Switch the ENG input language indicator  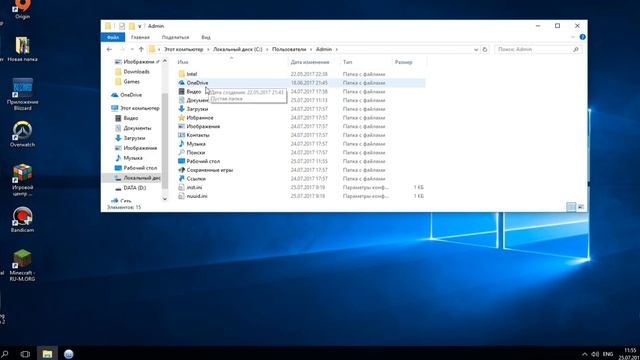click(x=608, y=354)
